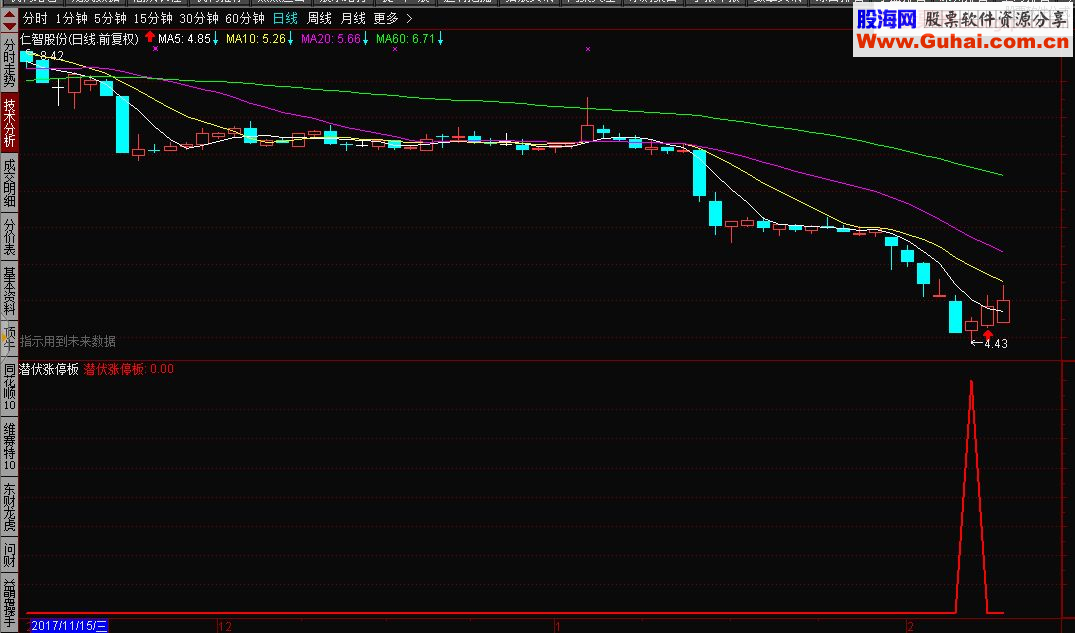Click the 8.42 high price label
This screenshot has width=1075, height=633.
(x=51, y=56)
